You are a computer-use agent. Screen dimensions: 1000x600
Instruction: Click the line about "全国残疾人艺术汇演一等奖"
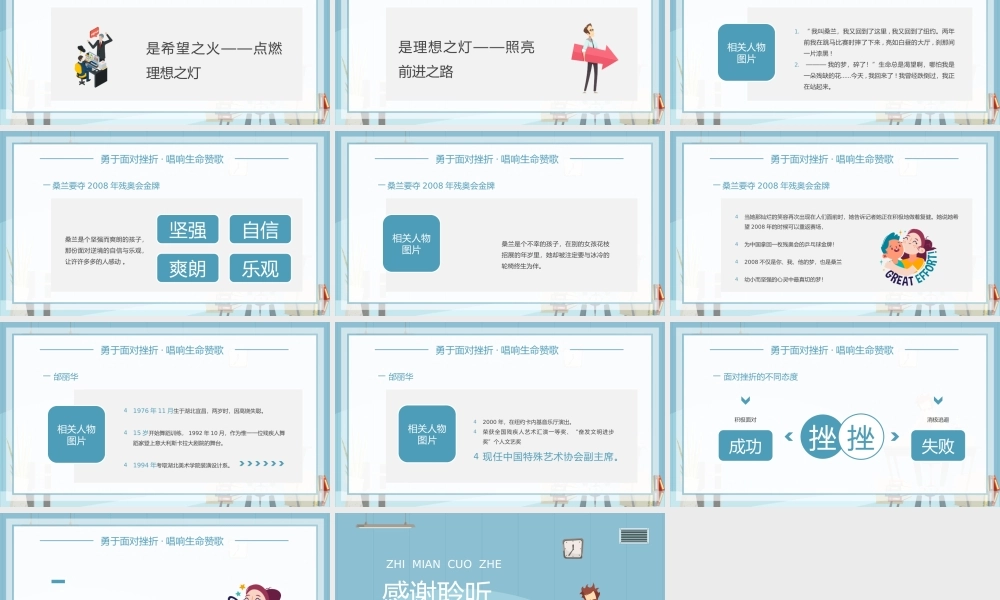548,437
